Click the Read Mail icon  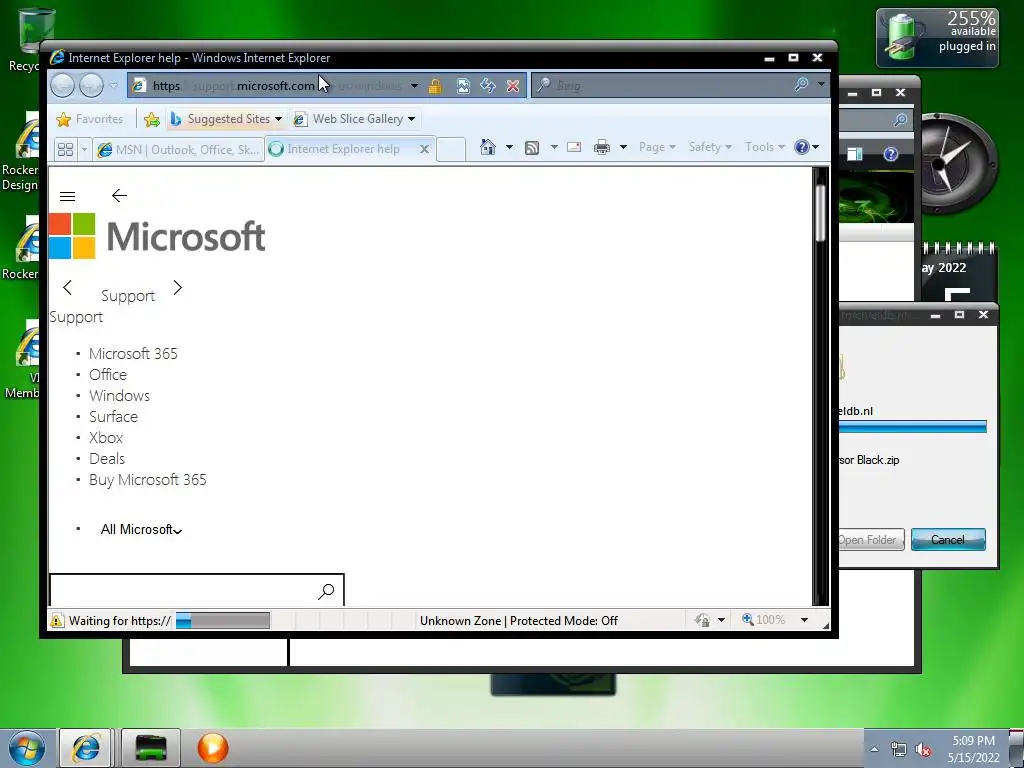coord(574,147)
